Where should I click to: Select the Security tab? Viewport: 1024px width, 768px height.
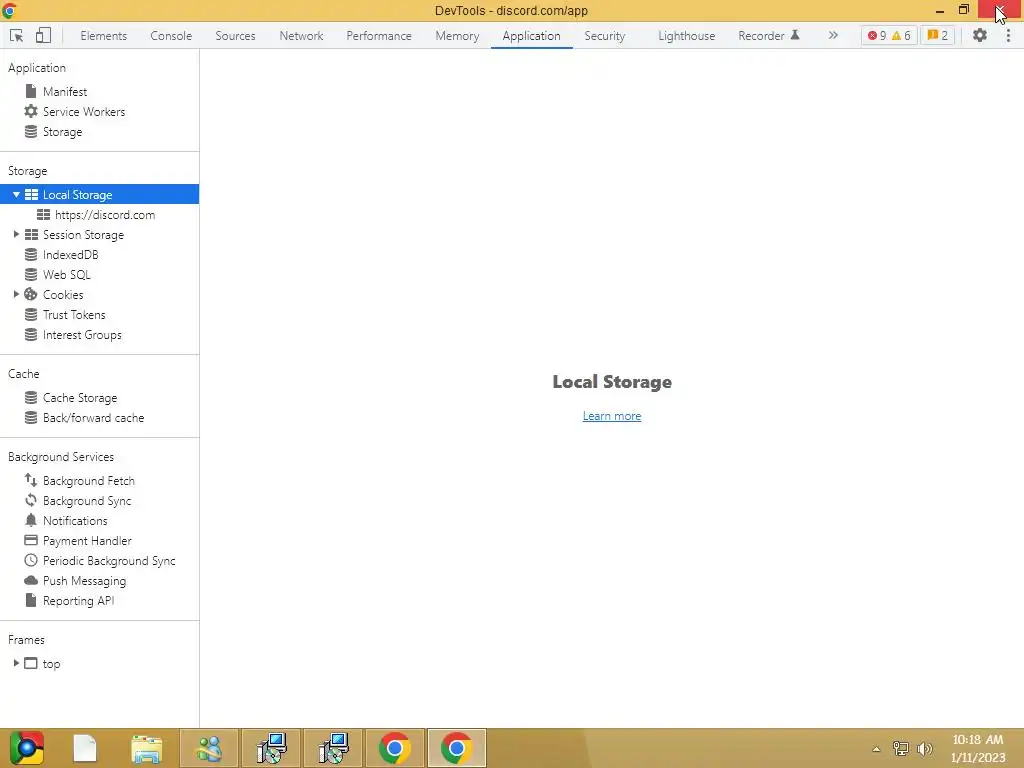coord(605,36)
